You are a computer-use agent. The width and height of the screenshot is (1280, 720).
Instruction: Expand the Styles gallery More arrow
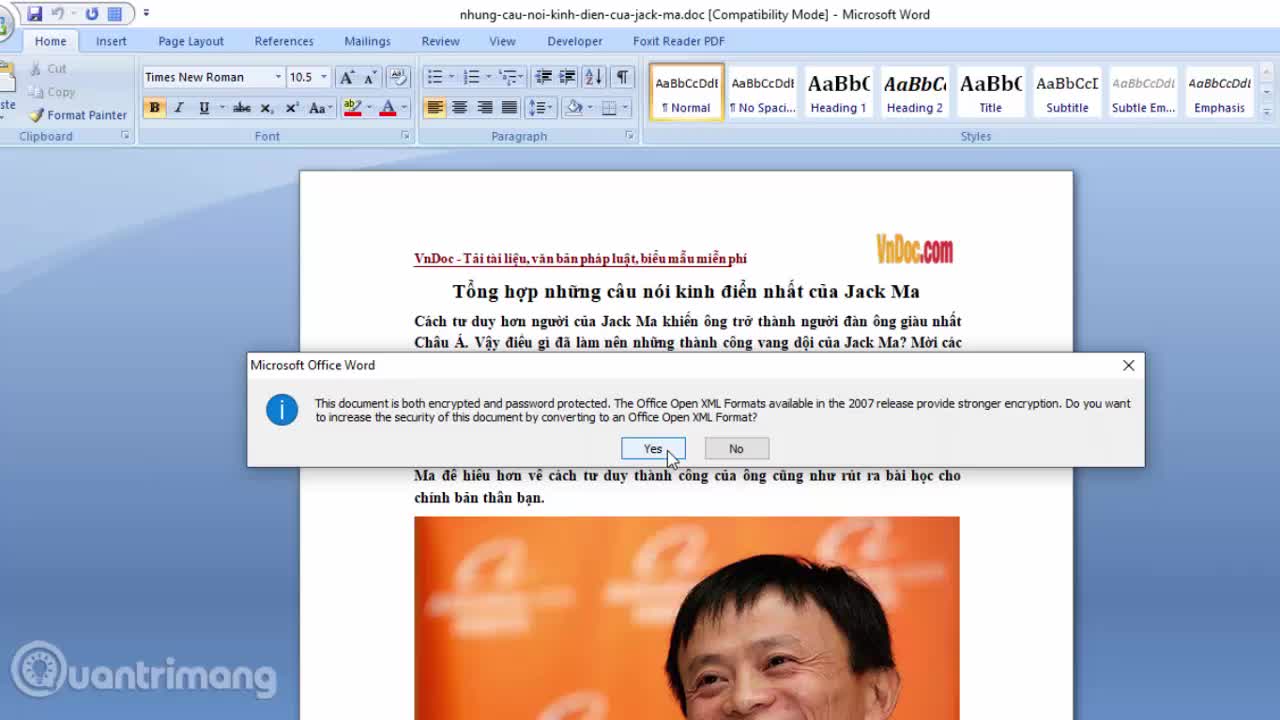(x=1267, y=112)
